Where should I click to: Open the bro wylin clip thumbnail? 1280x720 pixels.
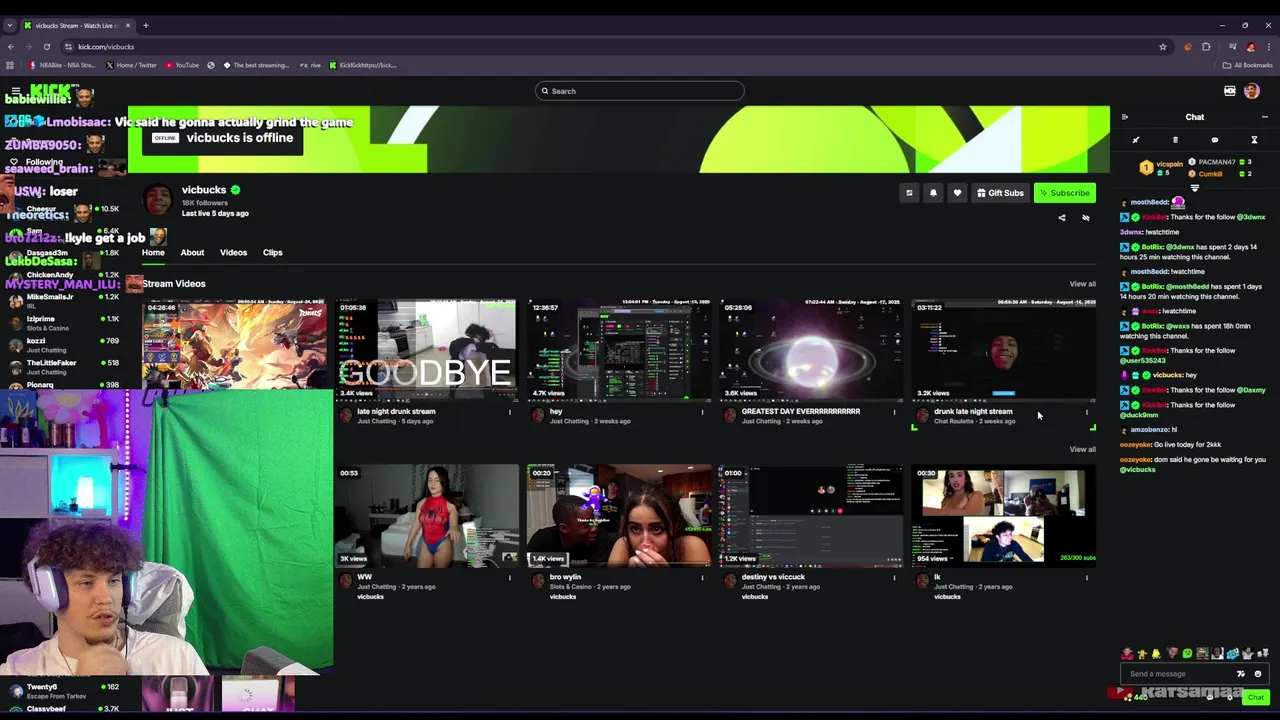pyautogui.click(x=619, y=516)
